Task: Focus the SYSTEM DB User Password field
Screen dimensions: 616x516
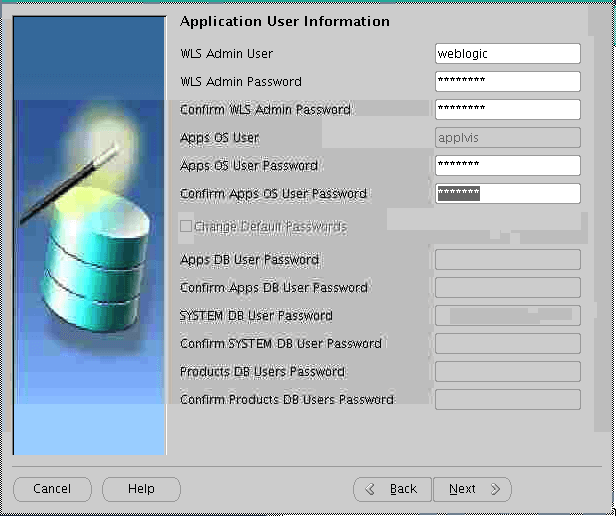Action: coord(507,316)
